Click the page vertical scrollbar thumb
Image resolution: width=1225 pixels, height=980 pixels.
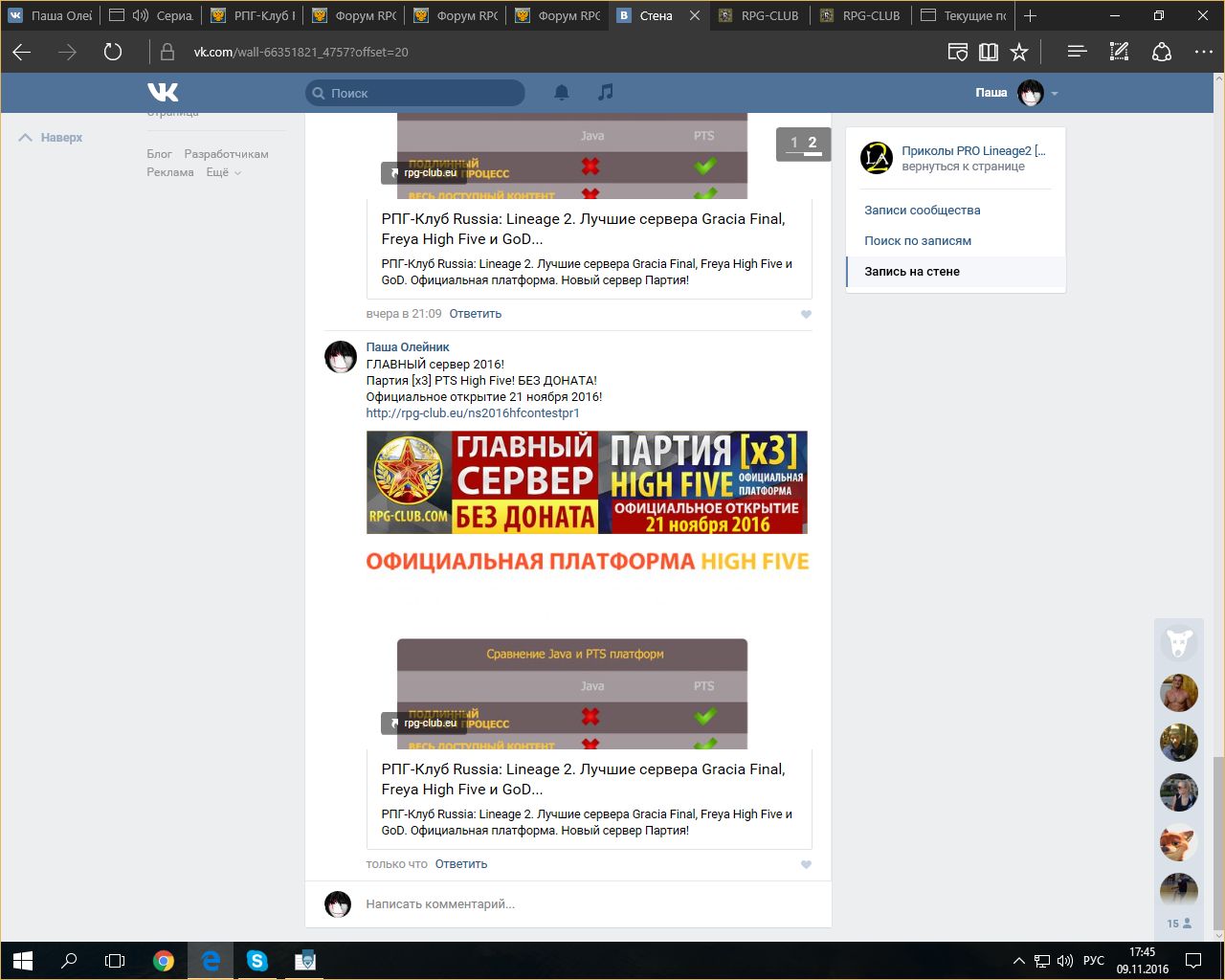pyautogui.click(x=1218, y=842)
